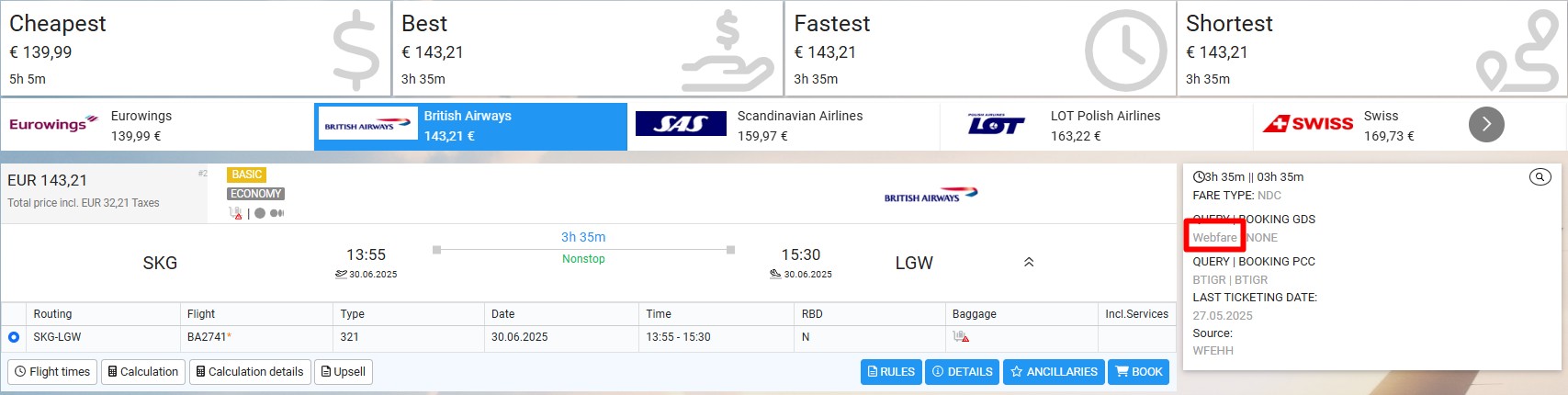The width and height of the screenshot is (1568, 395).
Task: Click the baggage warning icon in table row
Action: [x=961, y=337]
